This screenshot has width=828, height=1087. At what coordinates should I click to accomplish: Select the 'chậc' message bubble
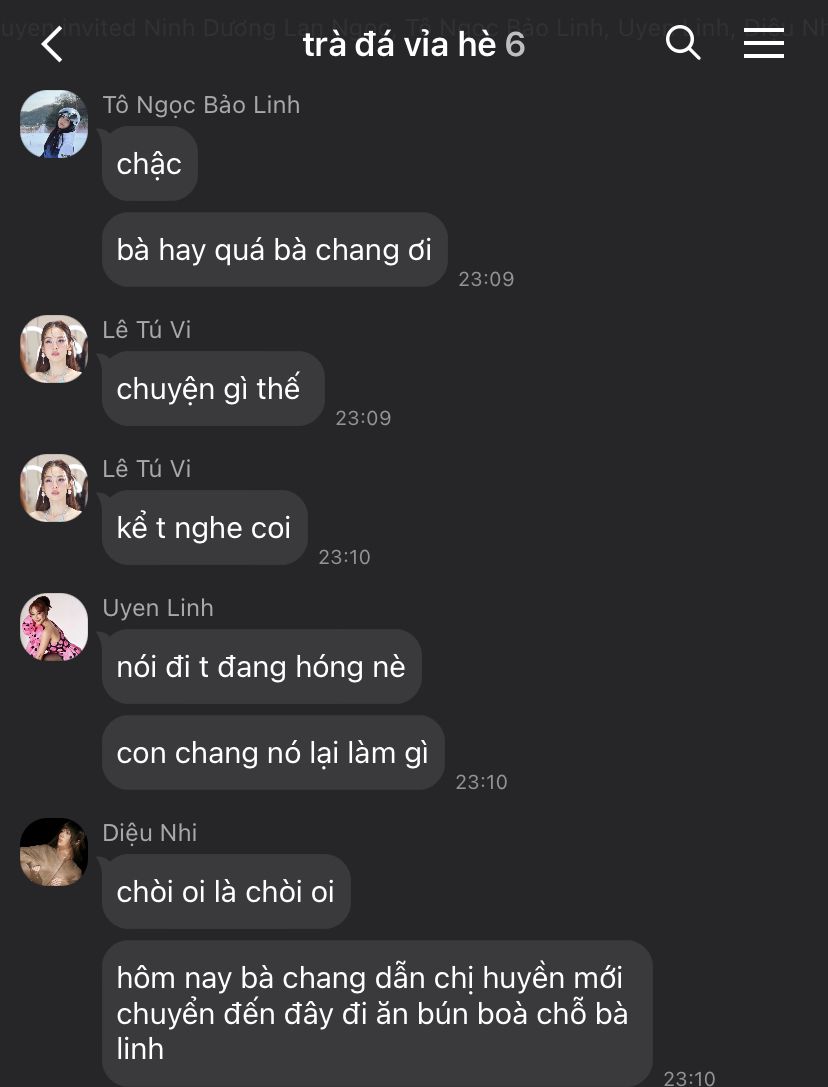(149, 164)
